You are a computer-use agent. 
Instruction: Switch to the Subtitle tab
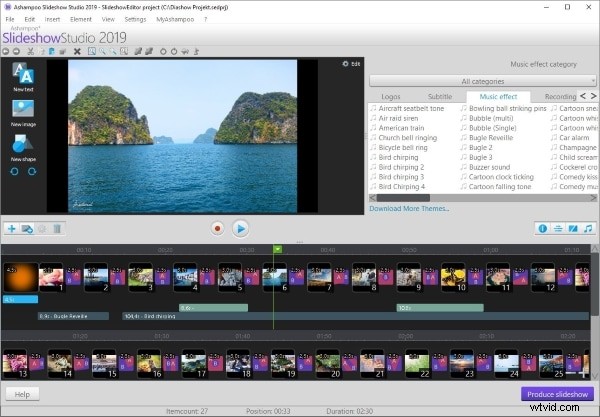pos(441,97)
